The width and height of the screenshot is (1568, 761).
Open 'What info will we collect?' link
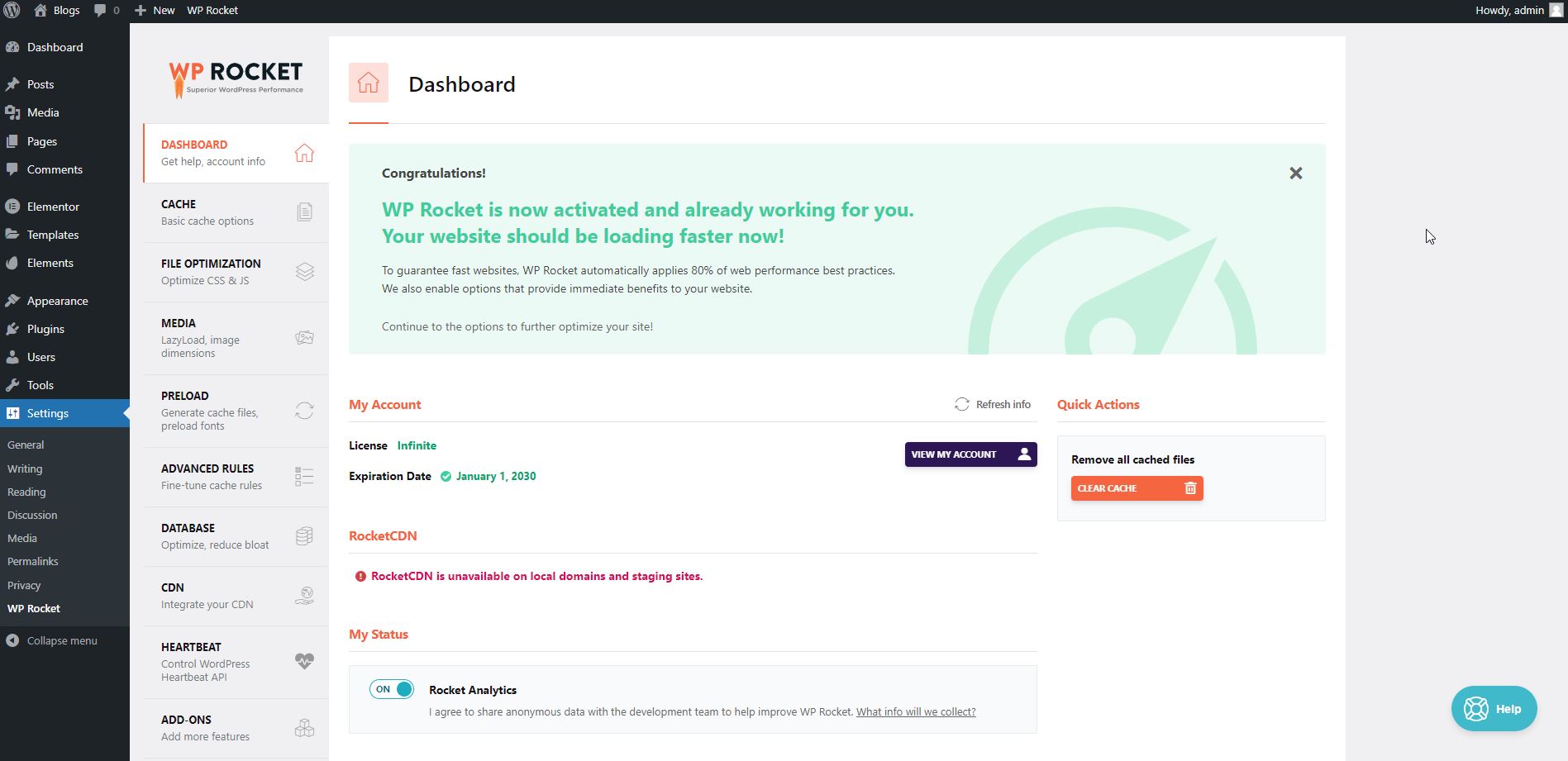(x=916, y=711)
